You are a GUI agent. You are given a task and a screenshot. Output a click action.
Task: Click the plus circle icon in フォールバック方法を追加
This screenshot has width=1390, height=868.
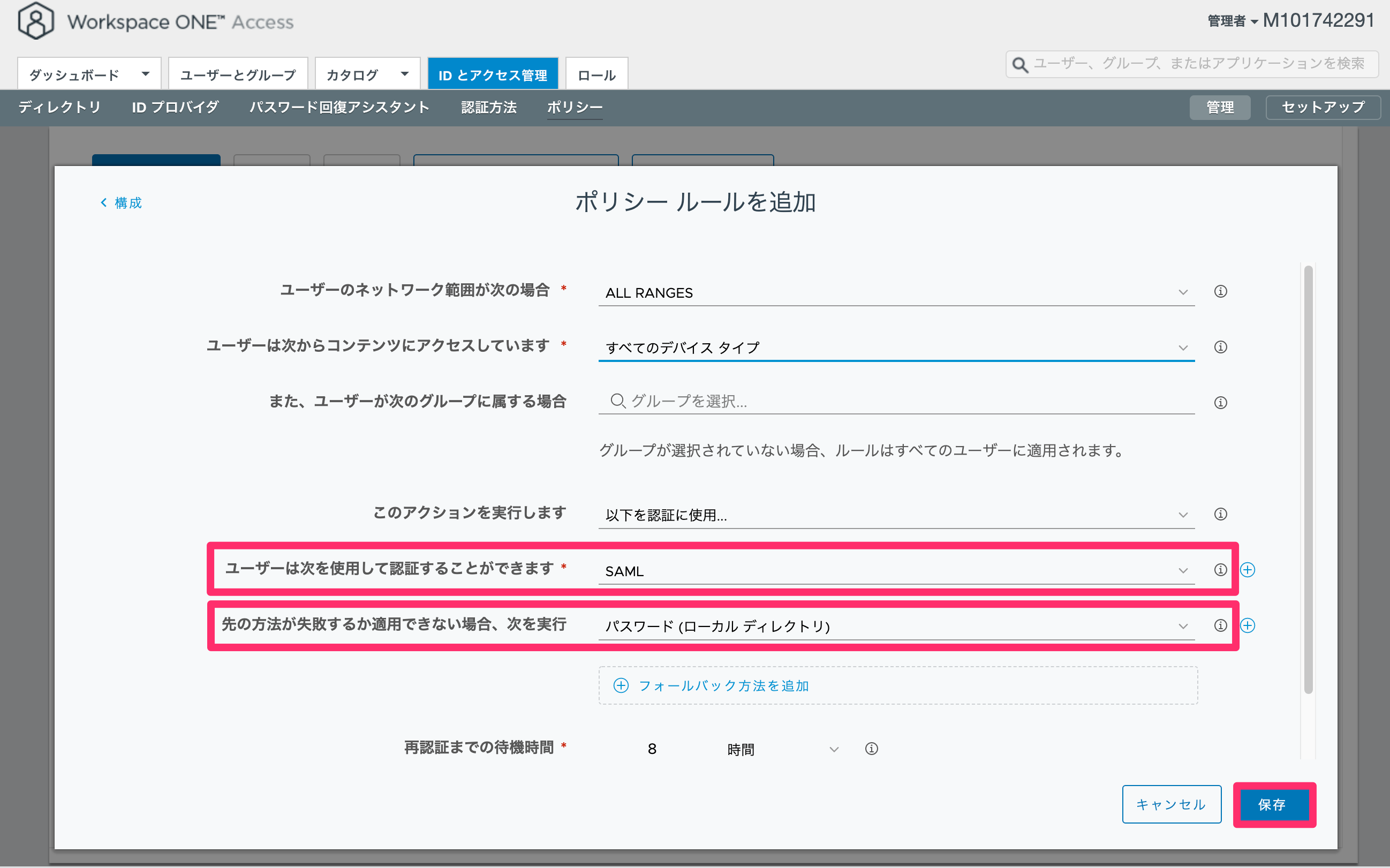(621, 685)
